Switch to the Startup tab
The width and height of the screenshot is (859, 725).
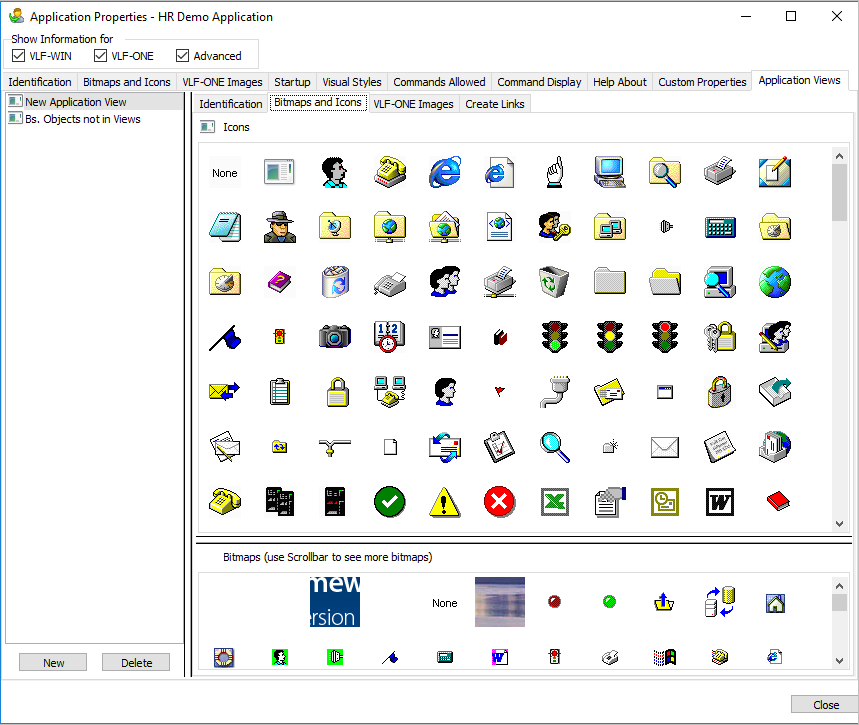292,82
